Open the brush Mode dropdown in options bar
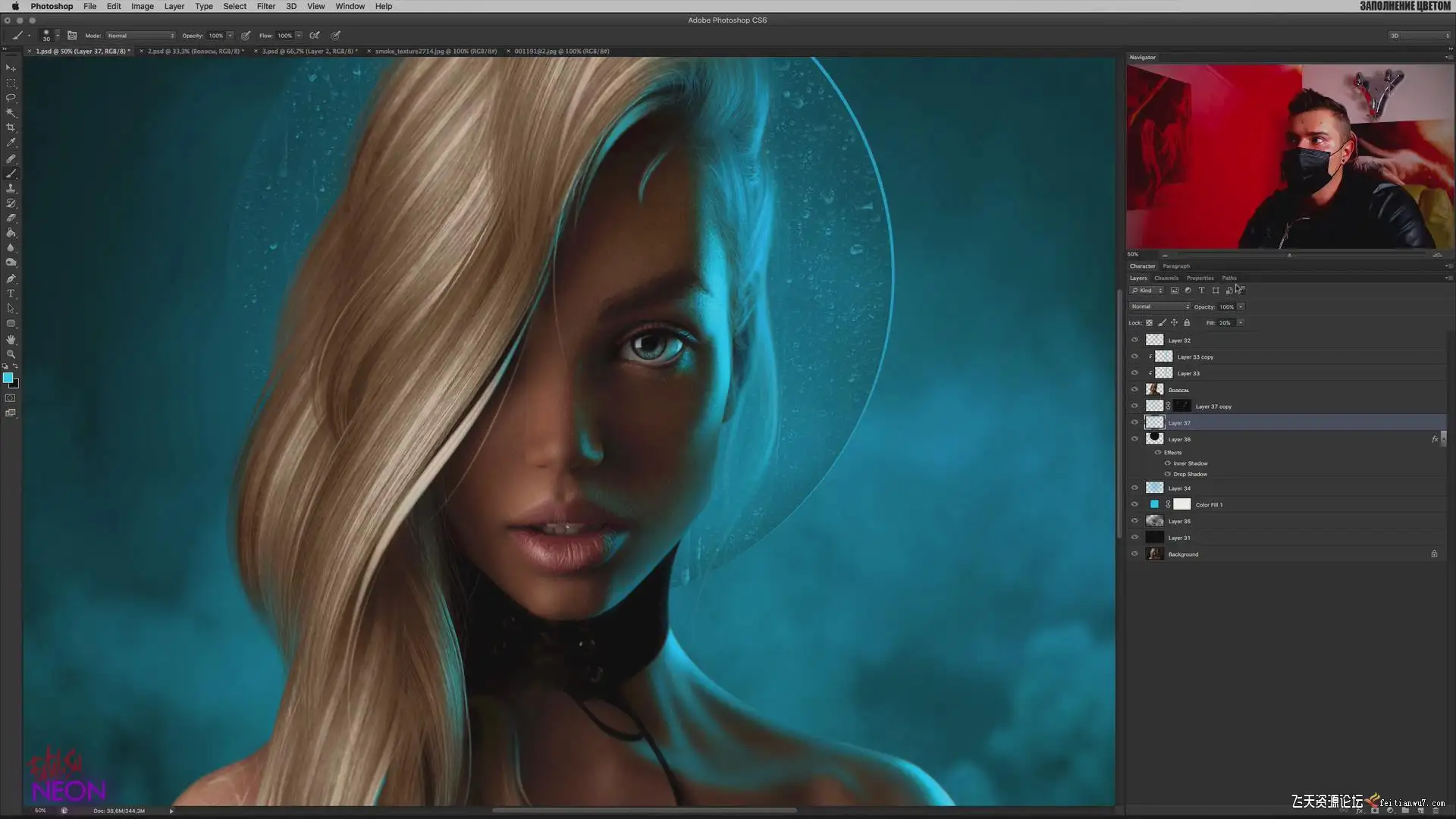 coord(141,36)
